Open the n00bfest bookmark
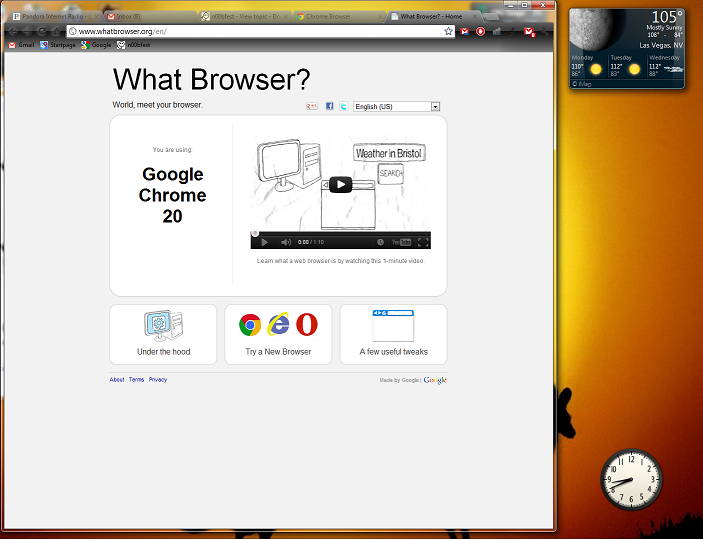This screenshot has width=703, height=539. click(134, 45)
